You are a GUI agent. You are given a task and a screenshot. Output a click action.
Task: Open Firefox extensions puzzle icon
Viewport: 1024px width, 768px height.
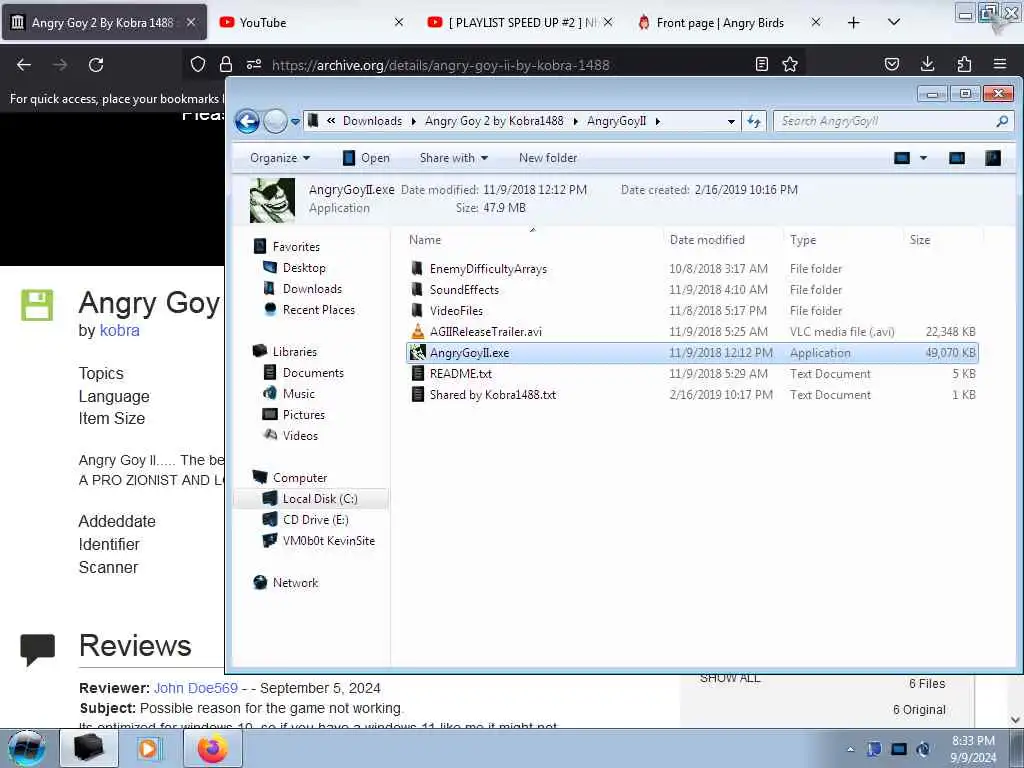point(964,64)
